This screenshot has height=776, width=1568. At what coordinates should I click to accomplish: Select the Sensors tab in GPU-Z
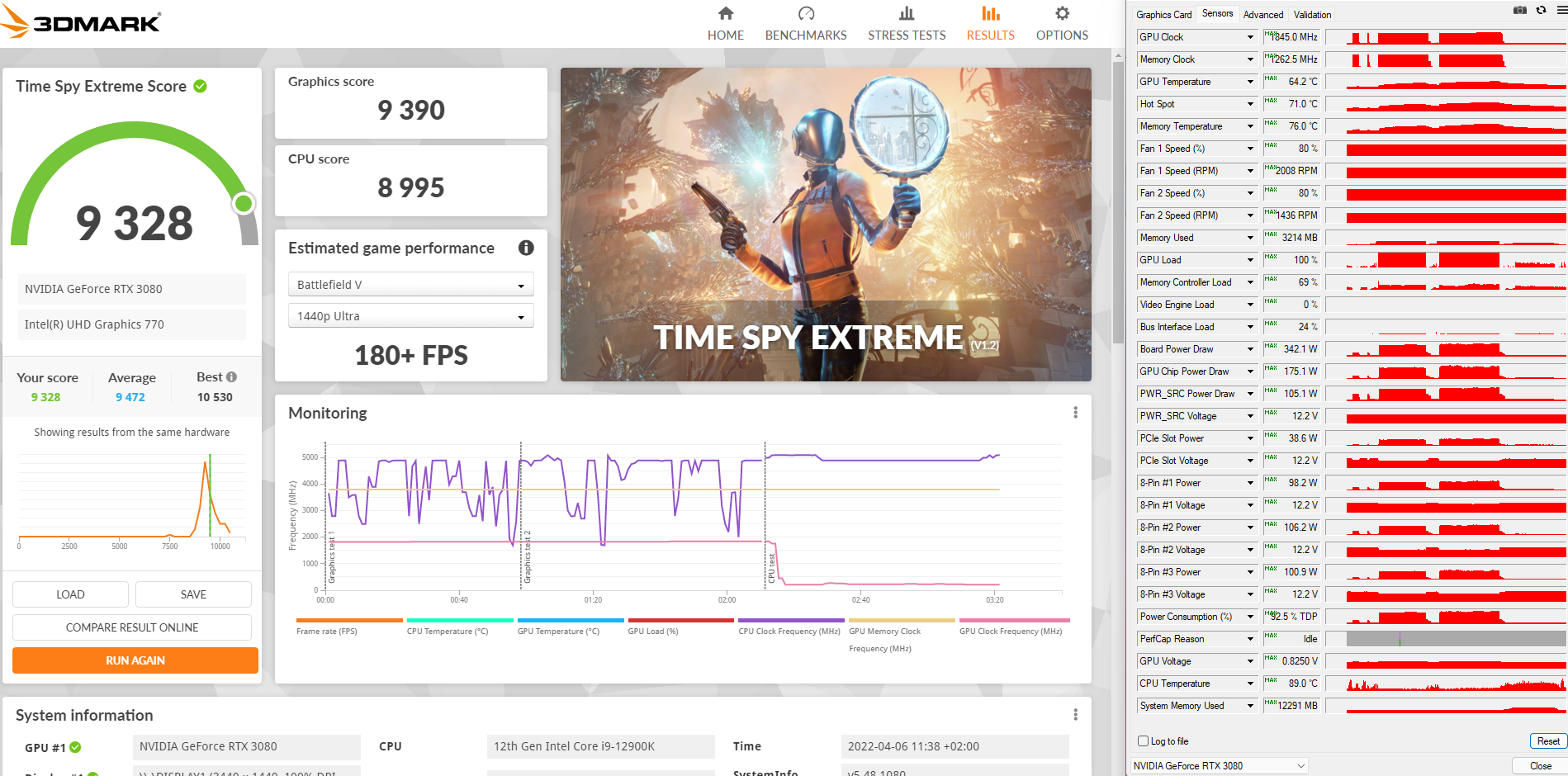coord(1217,14)
